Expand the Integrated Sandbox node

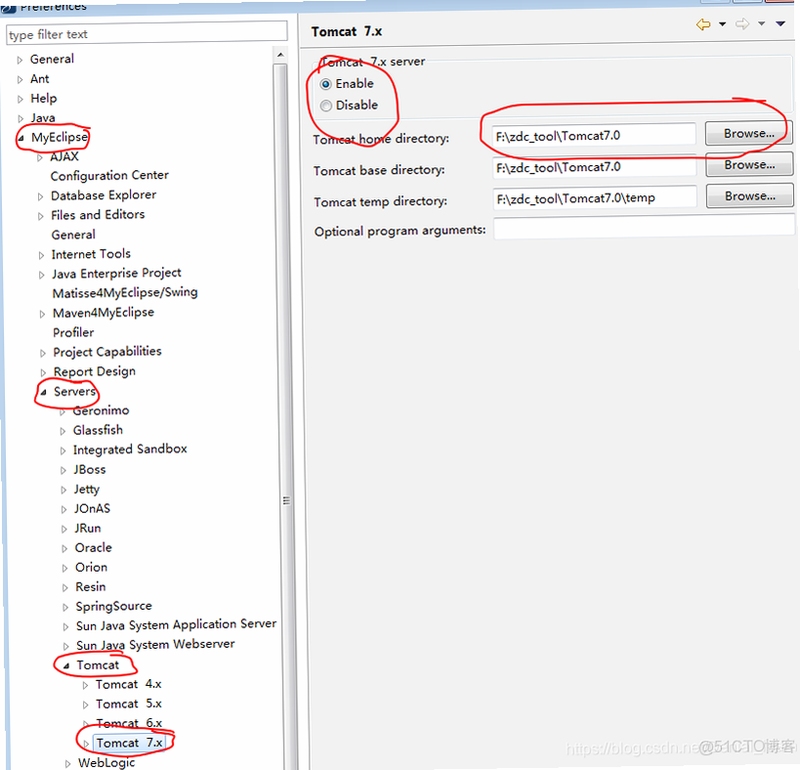(63, 451)
